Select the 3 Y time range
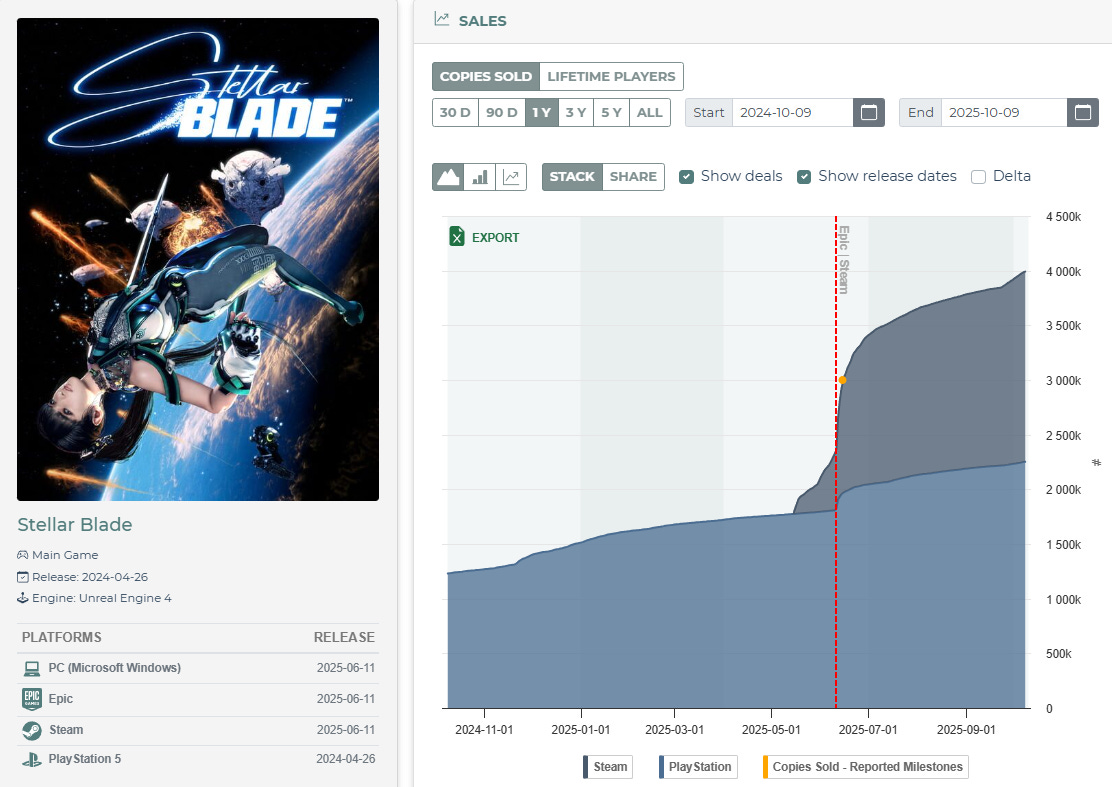The width and height of the screenshot is (1112, 787). pyautogui.click(x=575, y=113)
